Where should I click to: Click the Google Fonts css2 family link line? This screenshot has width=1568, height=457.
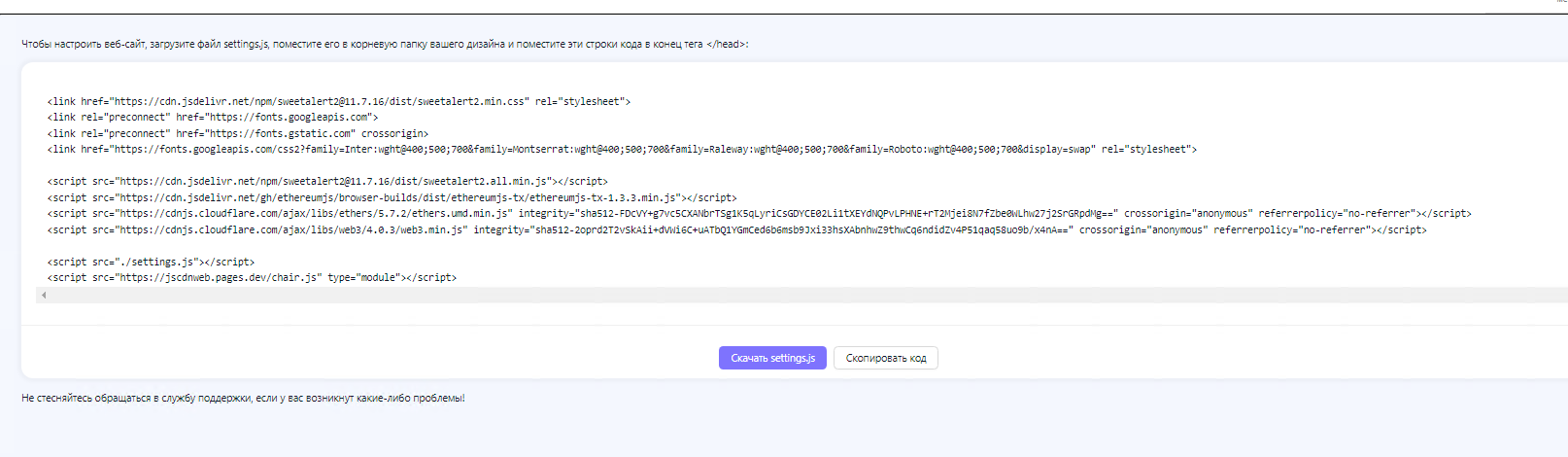[622, 149]
